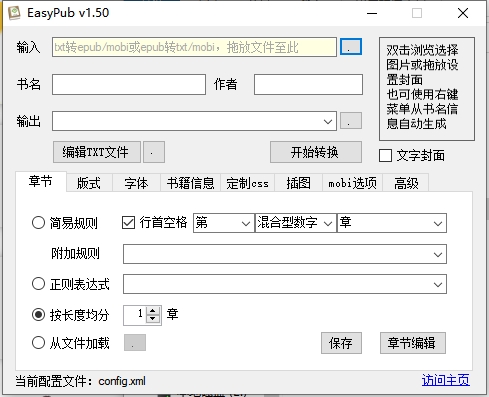The image size is (489, 397).
Task: Switch to the 版式 tab
Action: 89,183
